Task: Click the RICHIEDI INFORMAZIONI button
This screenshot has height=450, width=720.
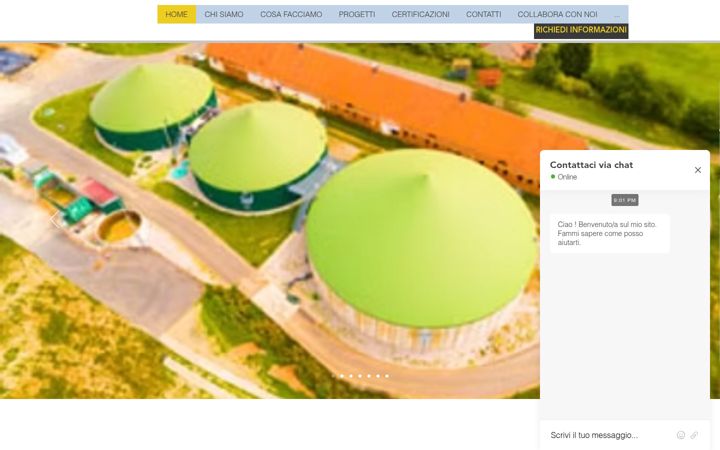Action: [x=581, y=31]
